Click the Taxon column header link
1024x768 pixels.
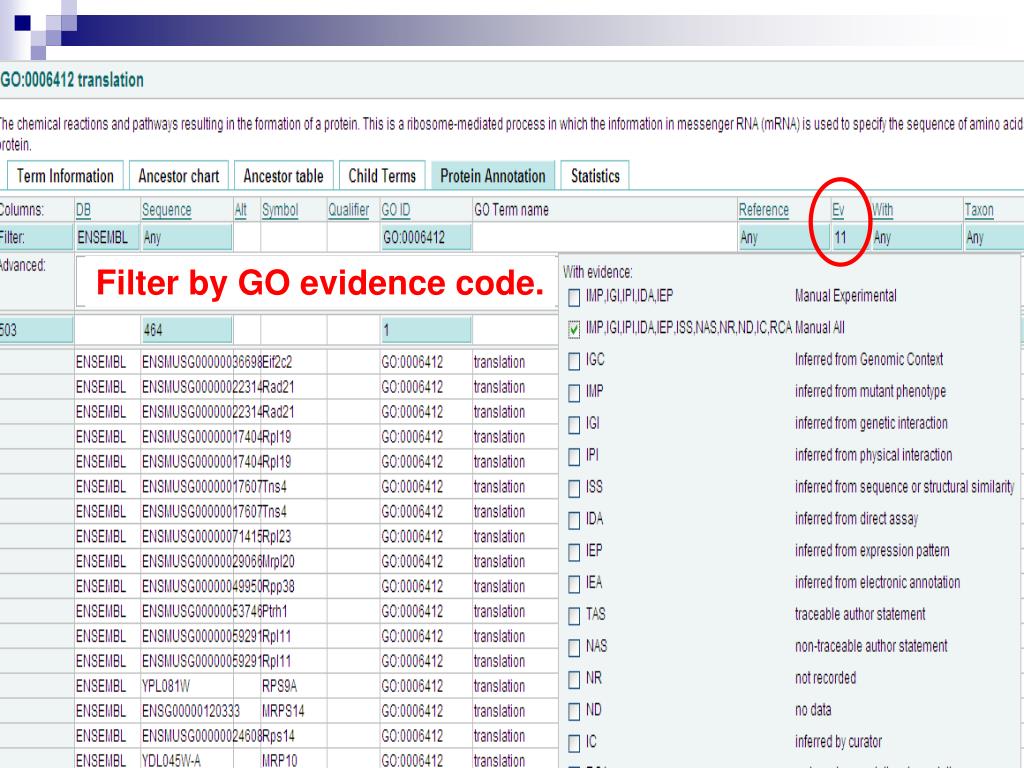[979, 210]
